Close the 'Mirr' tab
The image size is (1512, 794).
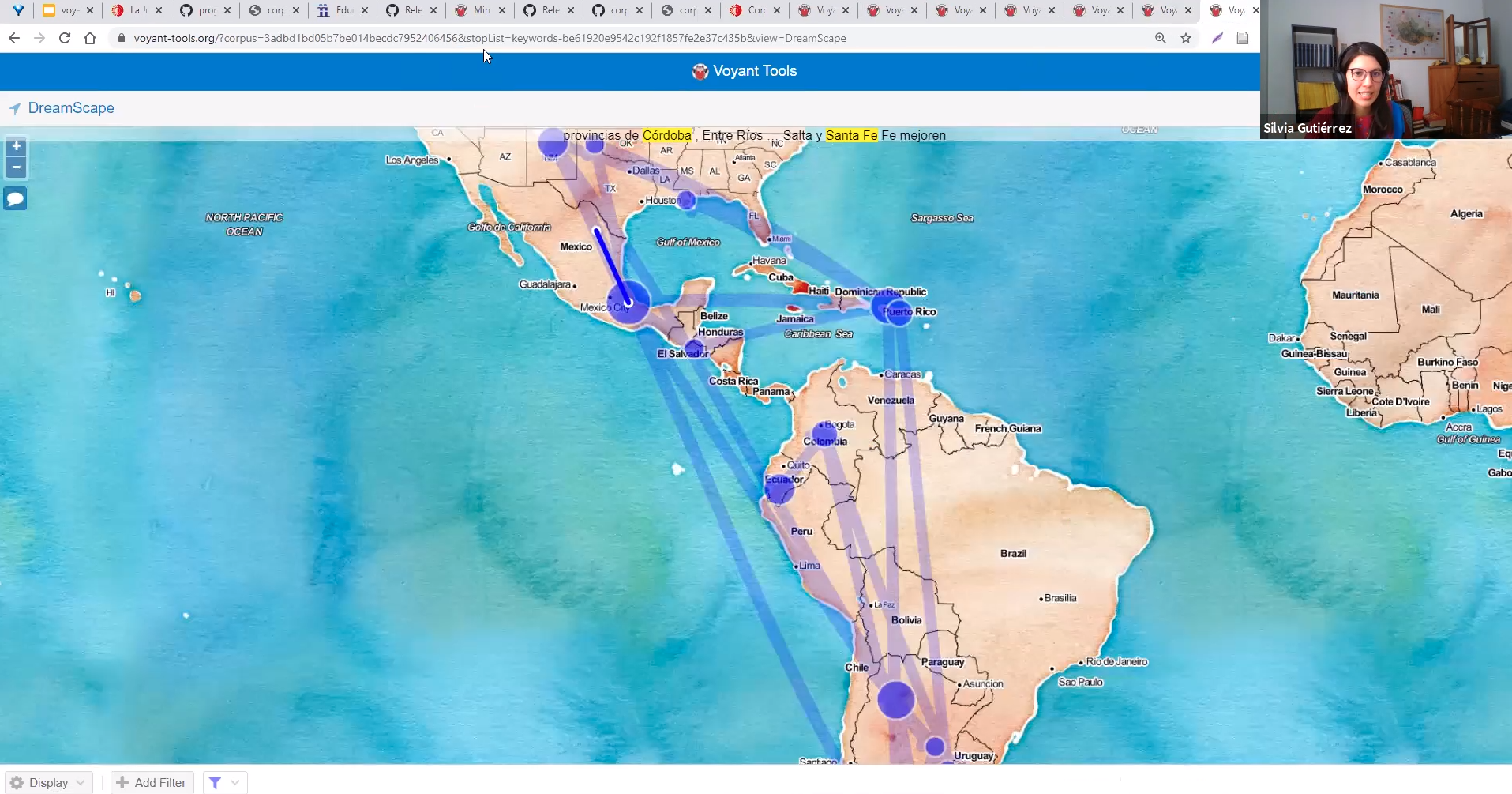pos(502,10)
